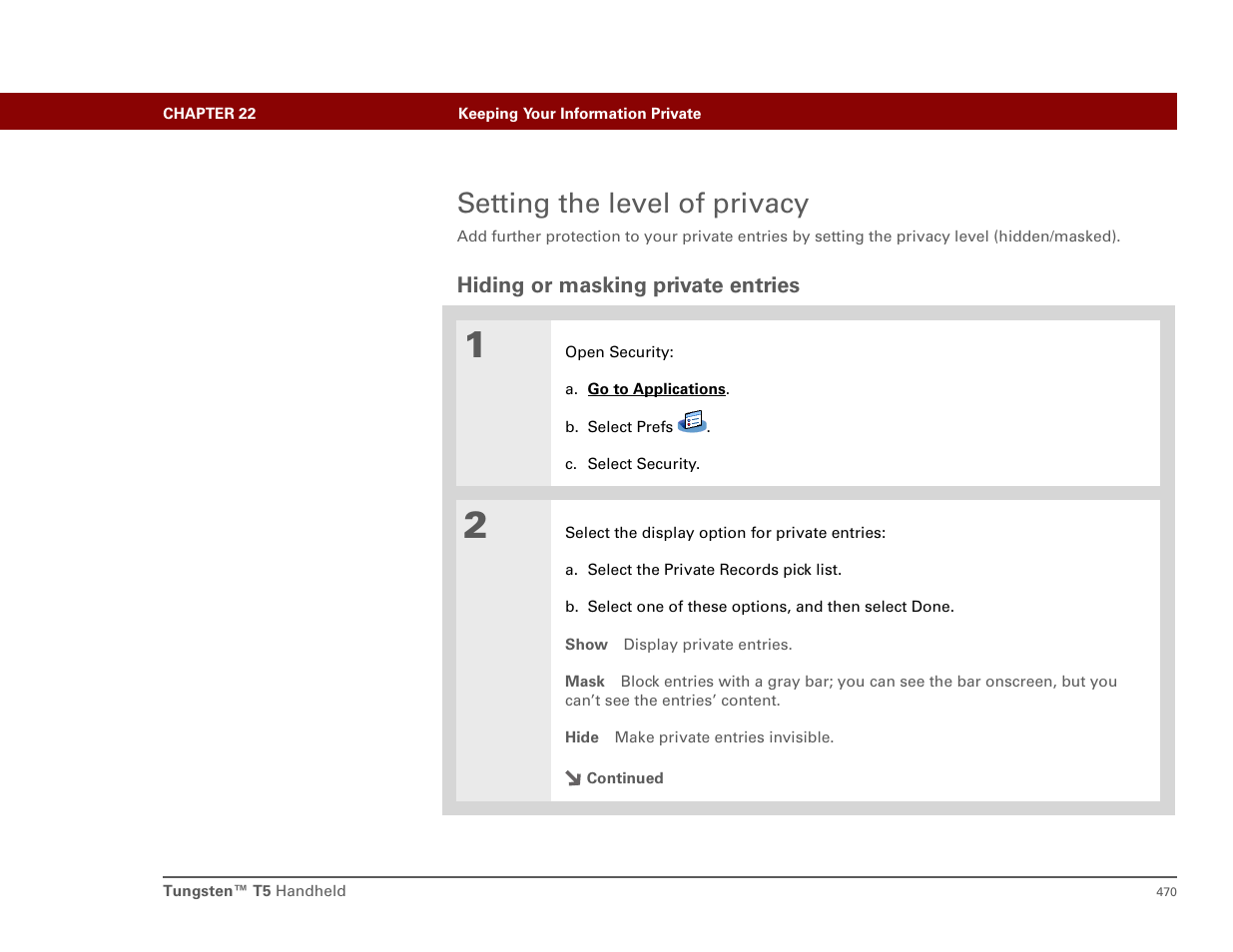Click 'Display private entries.' description

708,645
